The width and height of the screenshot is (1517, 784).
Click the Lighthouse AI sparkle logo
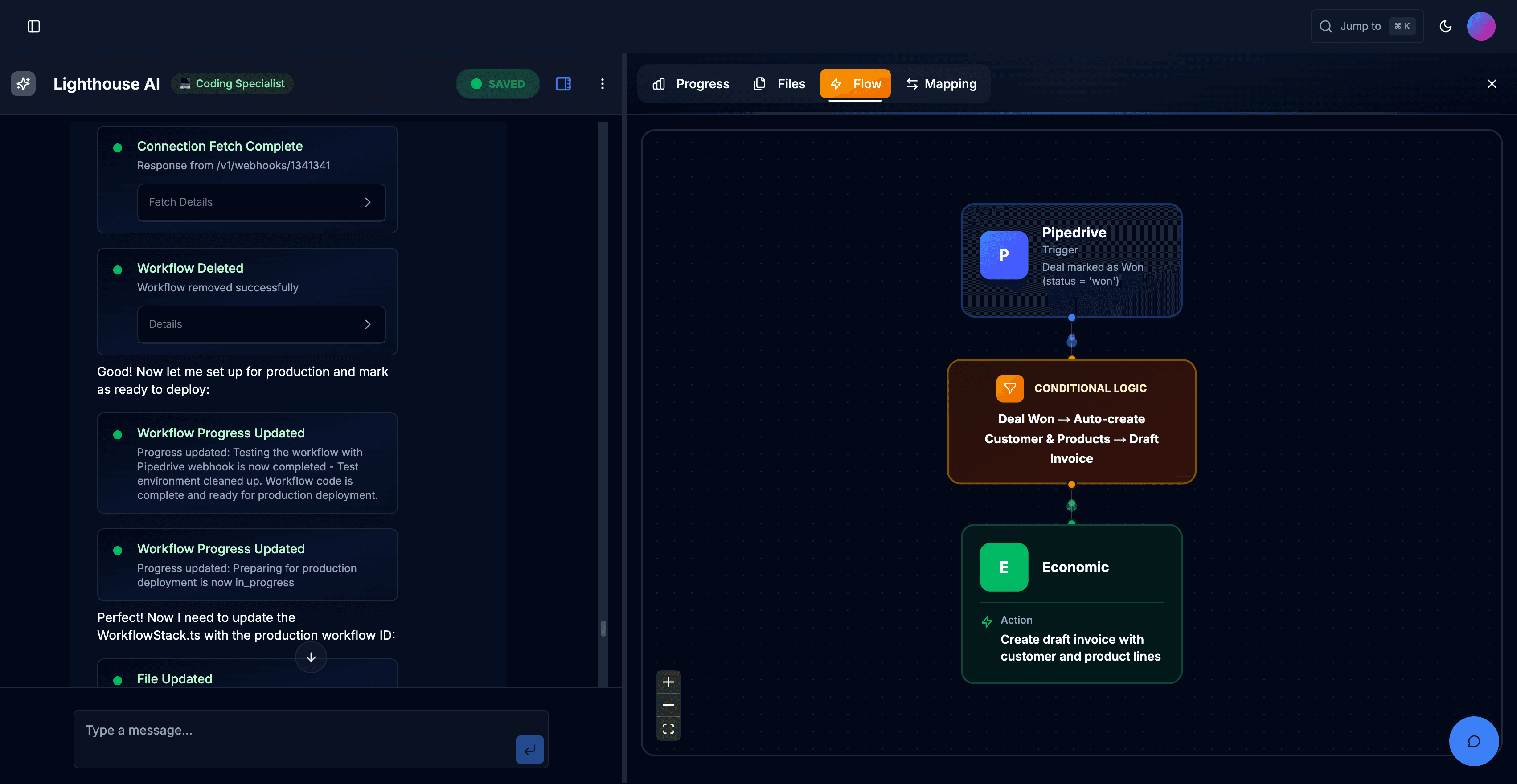point(23,84)
